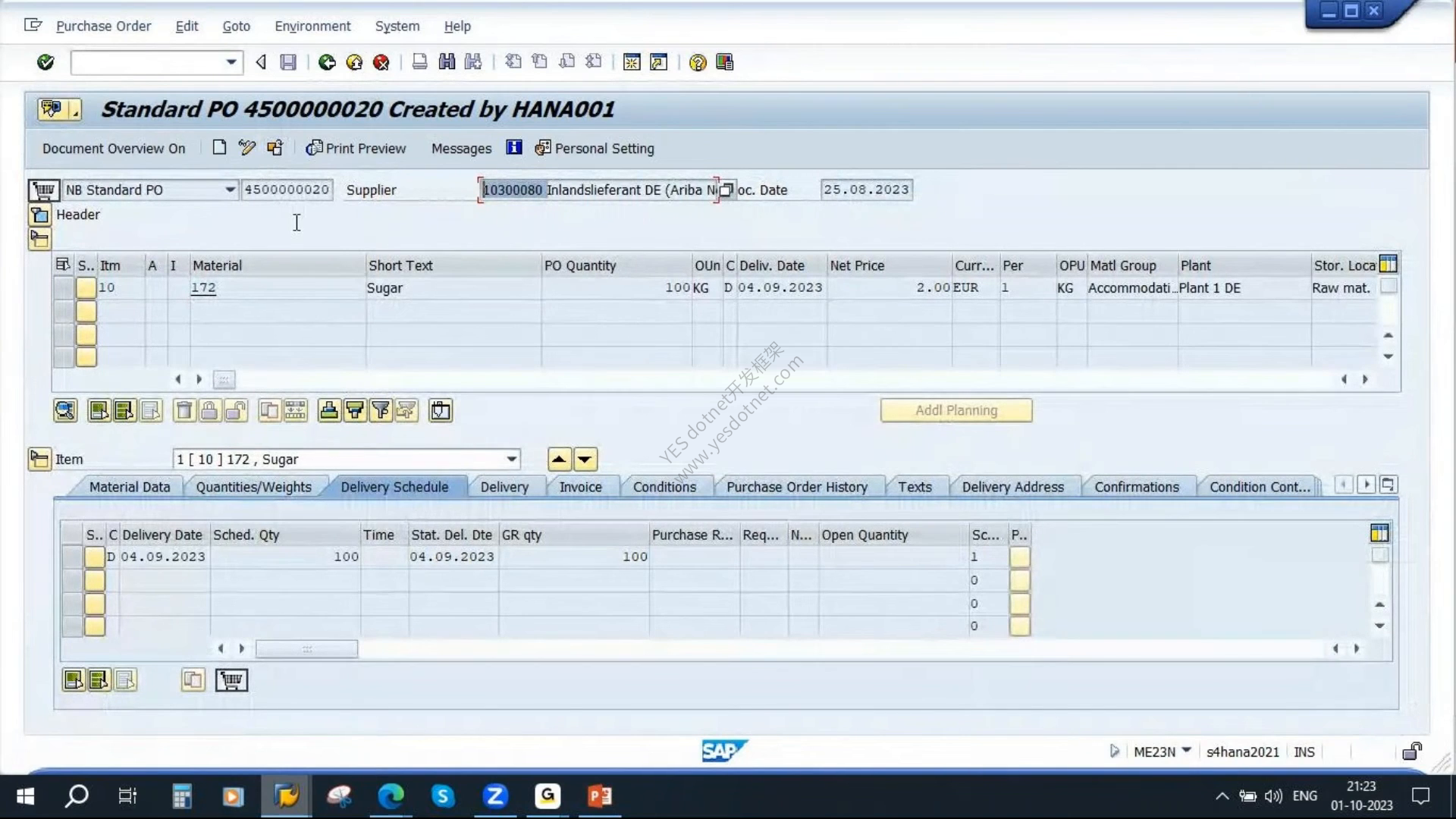Open the command field dropdown arrow

click(x=231, y=62)
